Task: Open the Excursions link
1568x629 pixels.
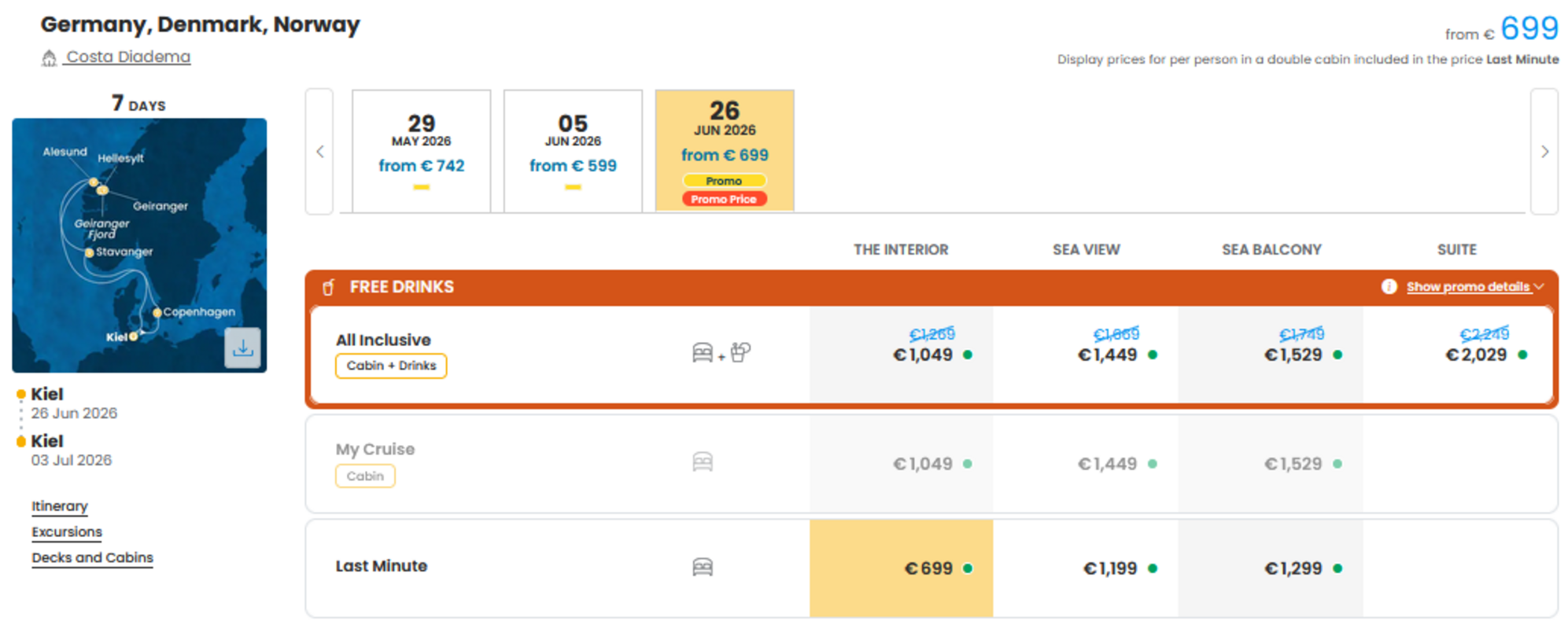Action: click(67, 532)
